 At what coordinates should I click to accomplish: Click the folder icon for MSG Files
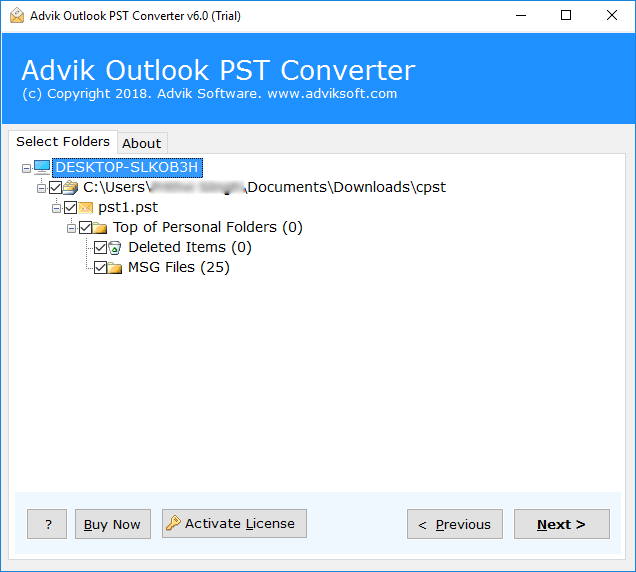(115, 268)
